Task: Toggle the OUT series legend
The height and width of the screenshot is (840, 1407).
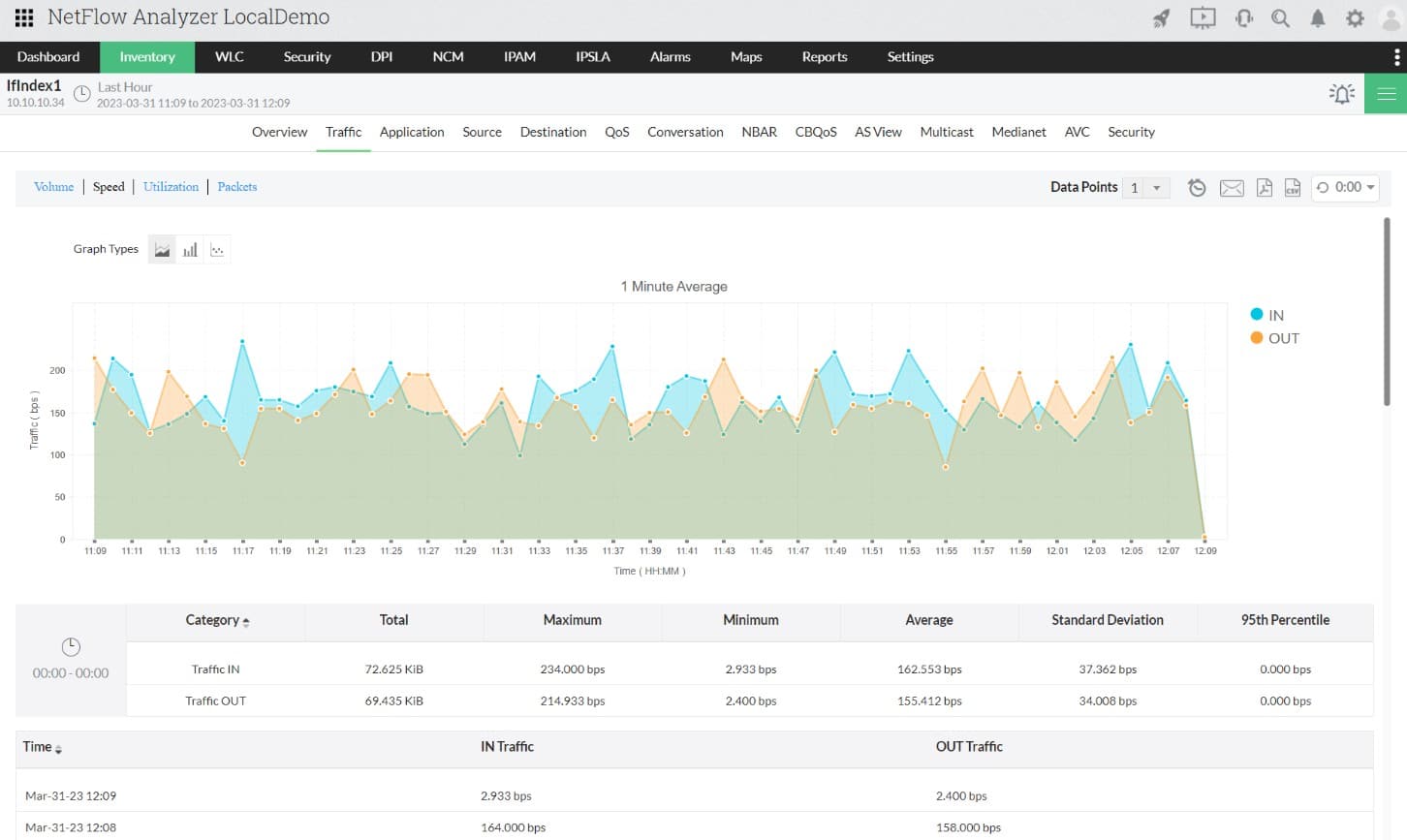Action: click(1274, 338)
